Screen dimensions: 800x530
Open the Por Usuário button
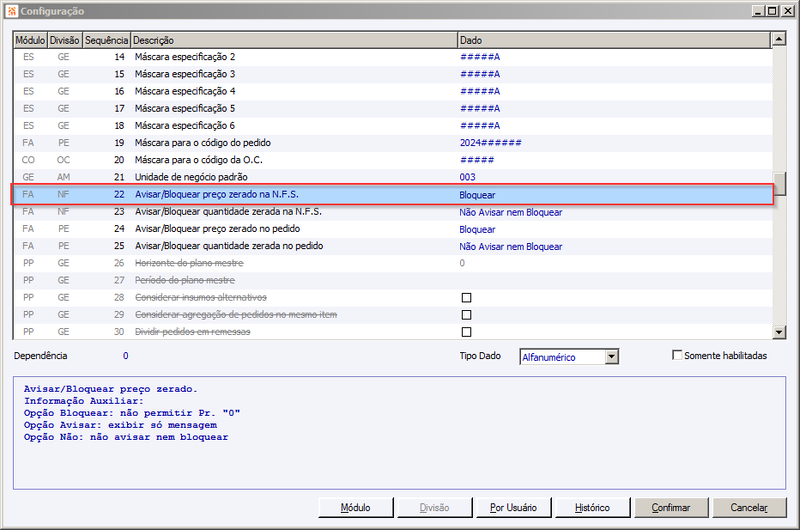(513, 508)
